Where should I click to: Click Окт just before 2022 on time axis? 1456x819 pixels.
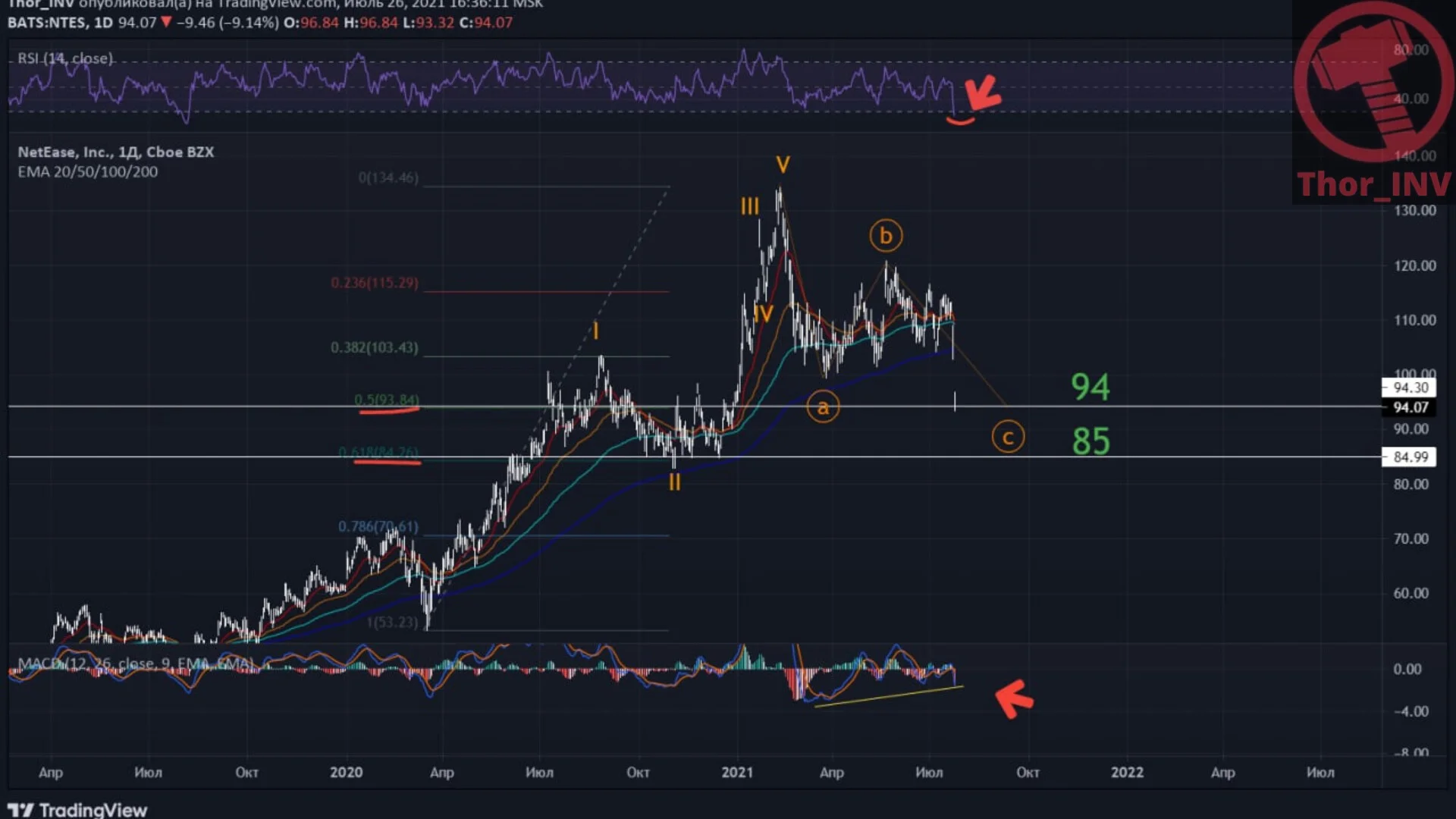1028,772
